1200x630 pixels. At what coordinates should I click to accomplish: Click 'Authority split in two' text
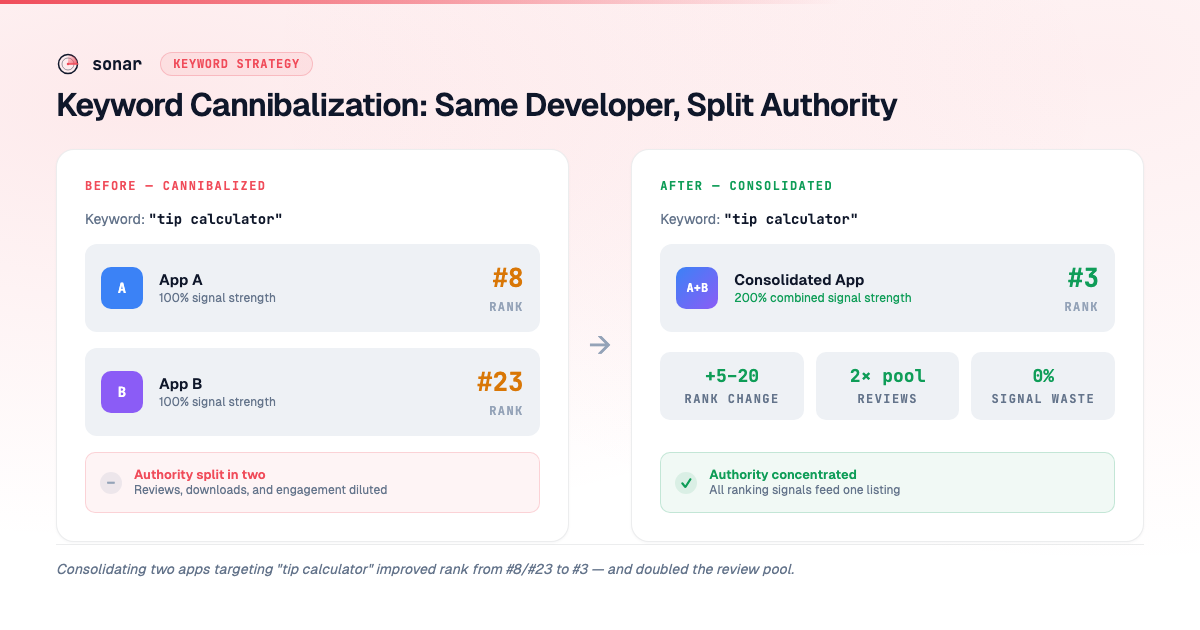click(200, 475)
